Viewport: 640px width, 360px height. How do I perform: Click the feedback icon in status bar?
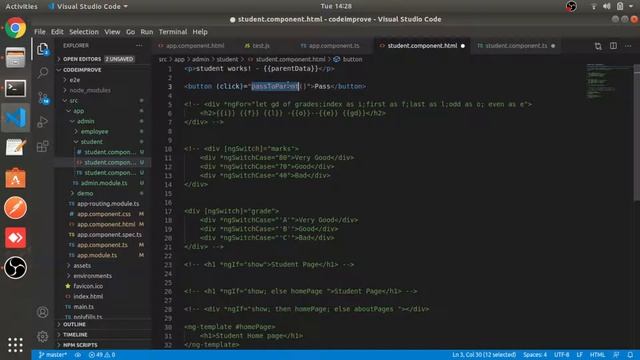(616, 355)
